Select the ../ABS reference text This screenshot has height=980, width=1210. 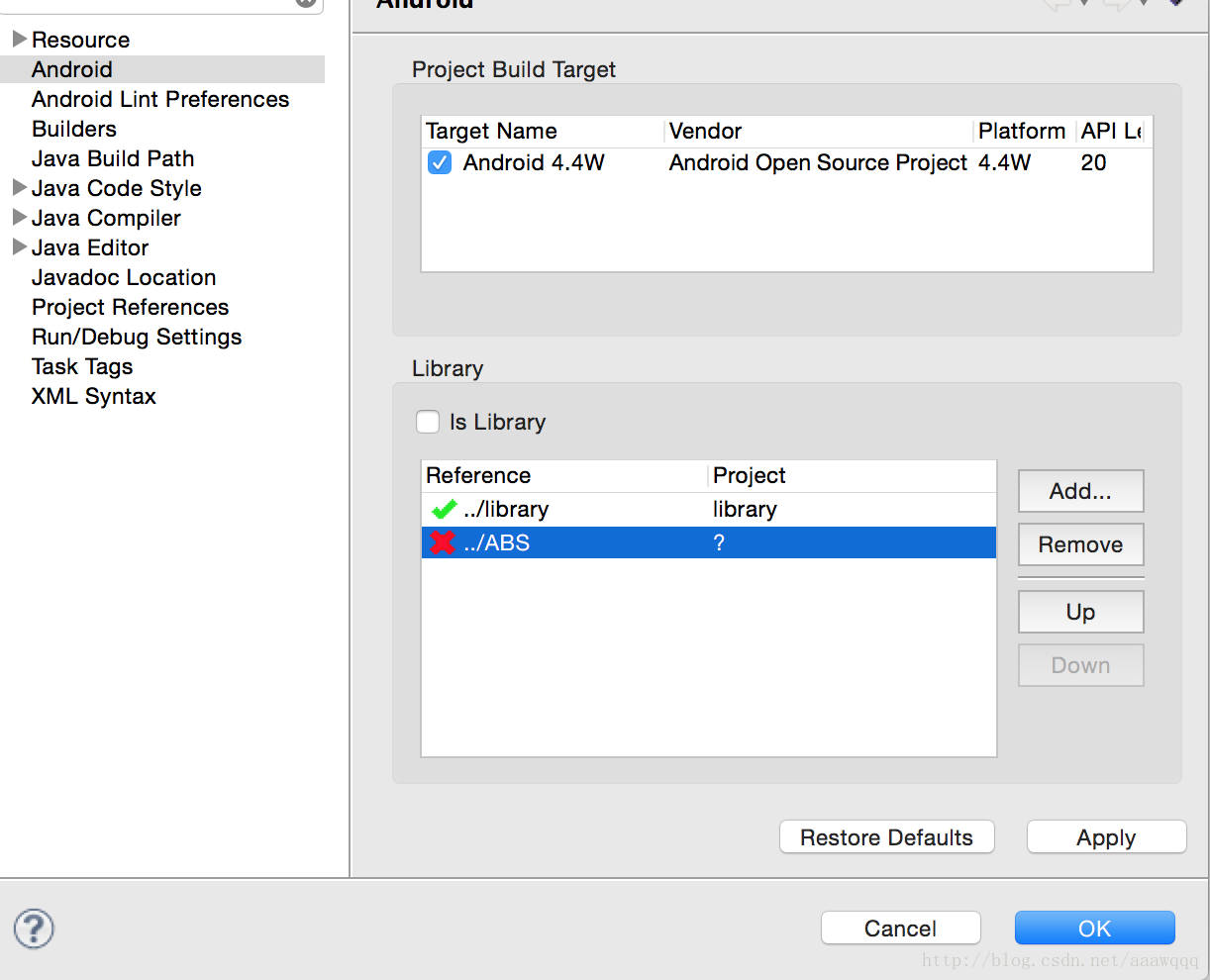pyautogui.click(x=497, y=542)
